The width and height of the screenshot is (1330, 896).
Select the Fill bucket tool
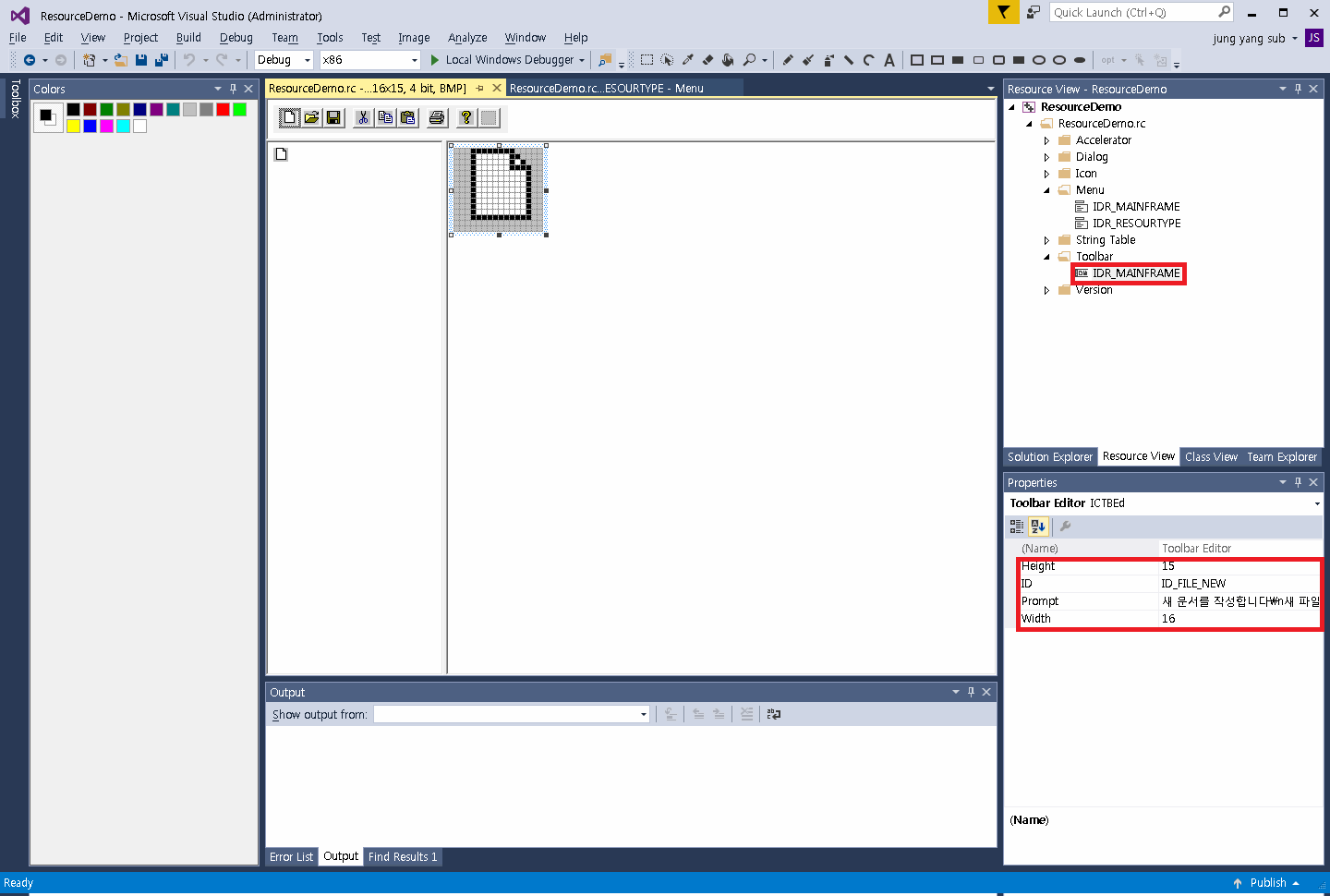[728, 60]
